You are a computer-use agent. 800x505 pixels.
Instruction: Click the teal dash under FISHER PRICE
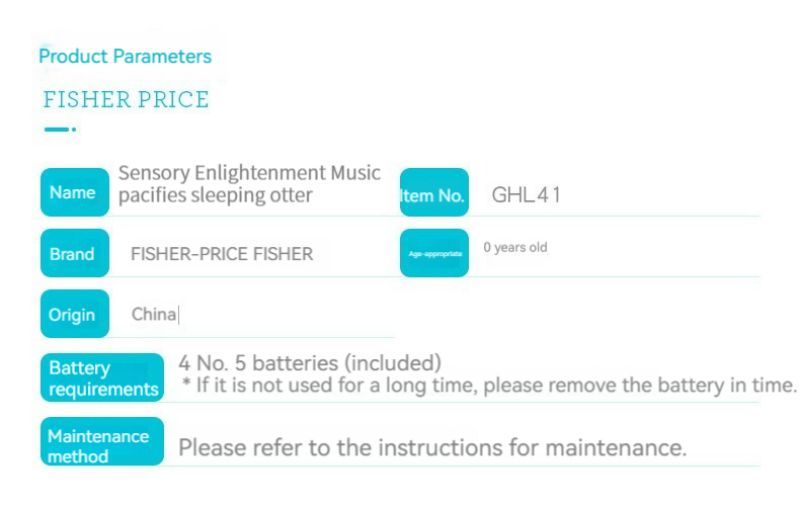coord(56,130)
